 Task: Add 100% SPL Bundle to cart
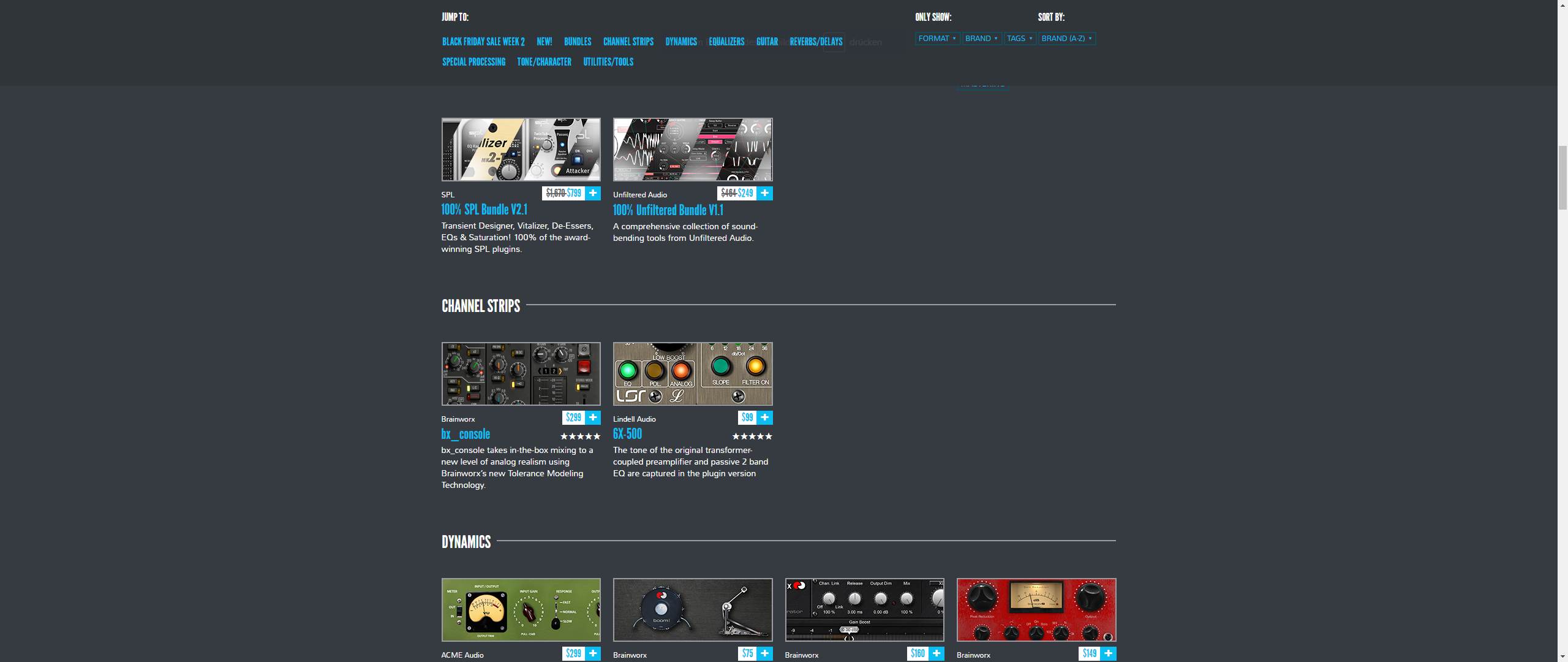coord(593,193)
